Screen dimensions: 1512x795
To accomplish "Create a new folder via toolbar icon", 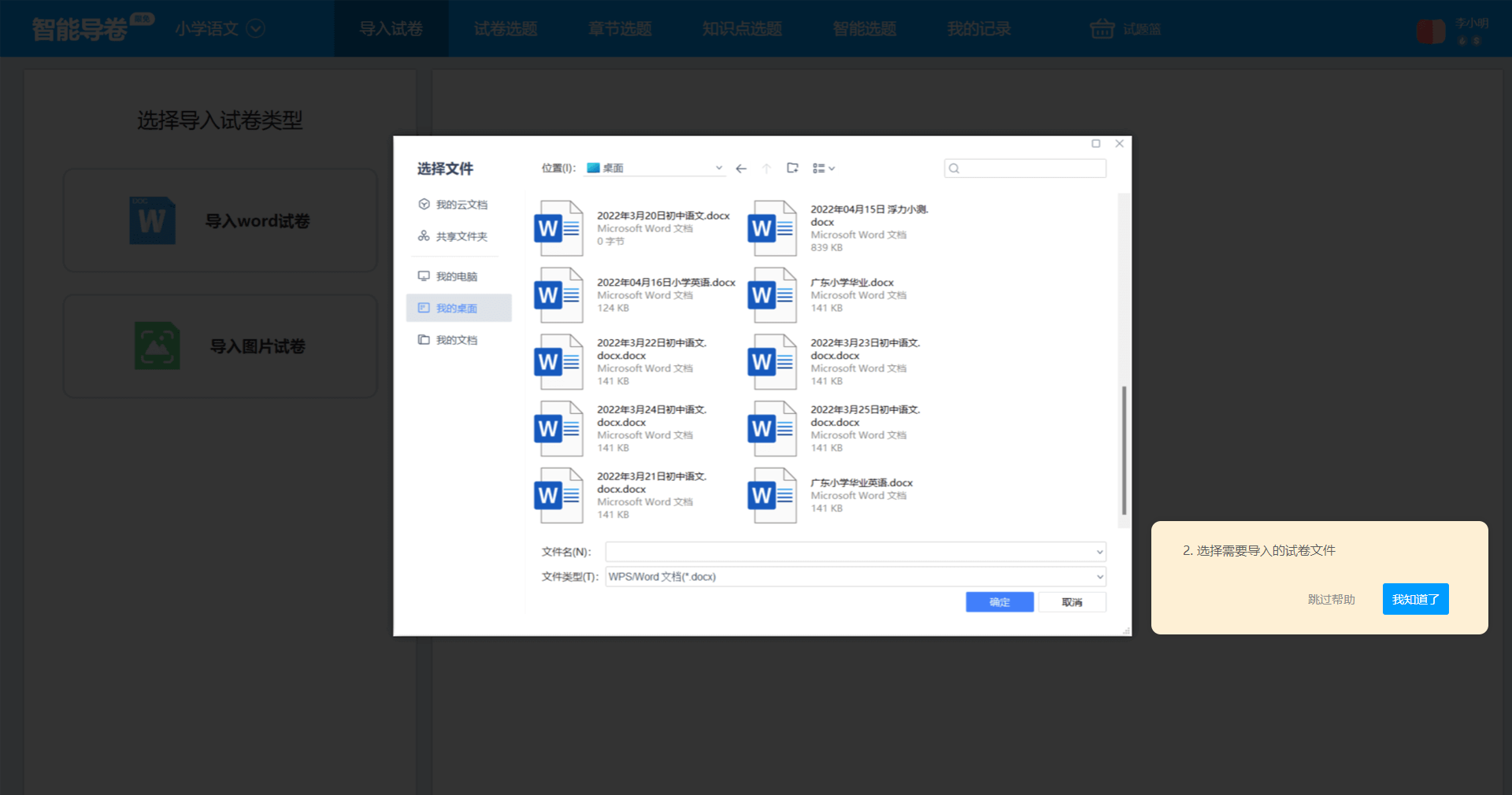I will point(792,168).
